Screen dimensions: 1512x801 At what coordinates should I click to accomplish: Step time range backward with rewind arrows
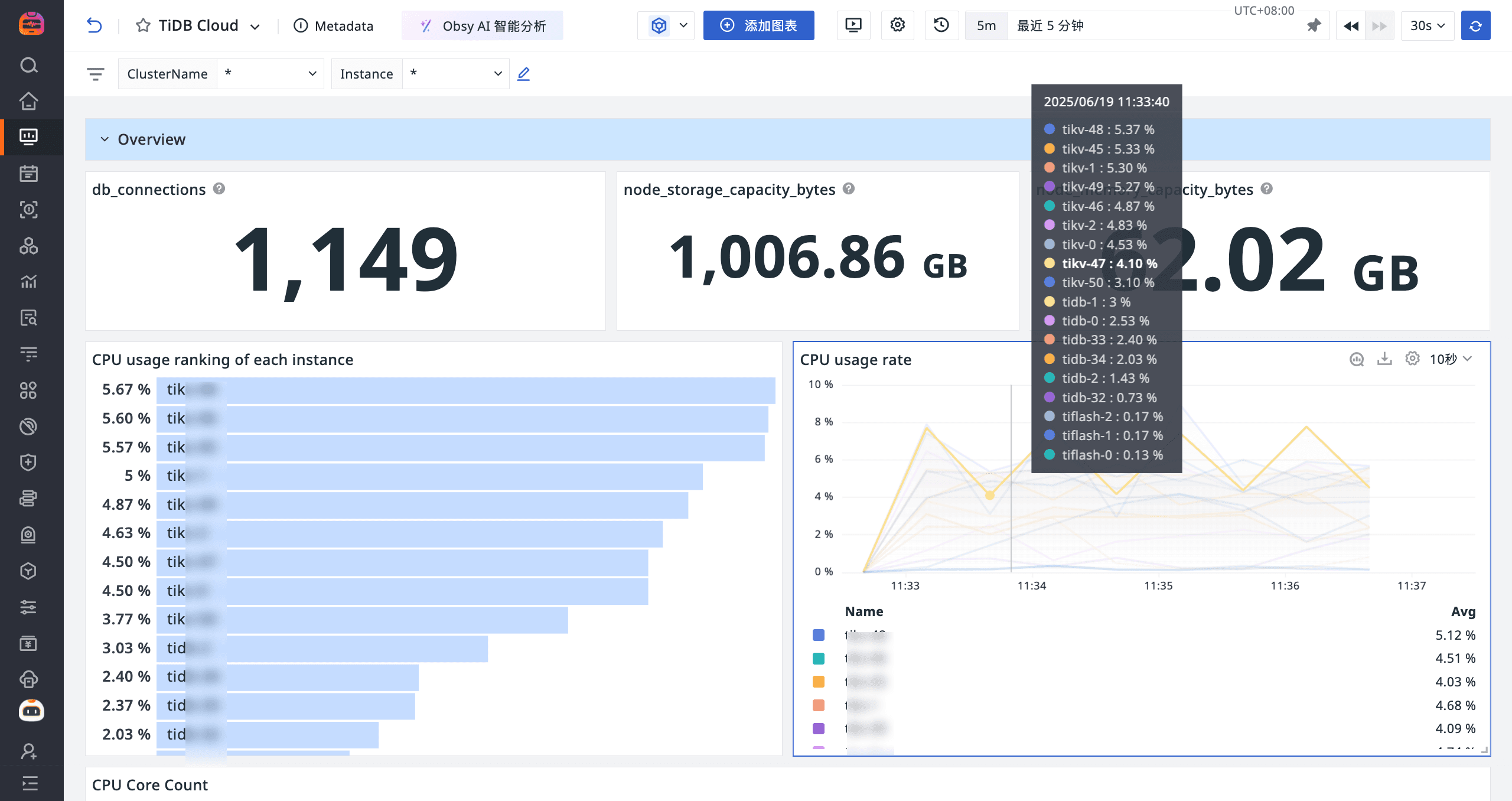pos(1351,25)
